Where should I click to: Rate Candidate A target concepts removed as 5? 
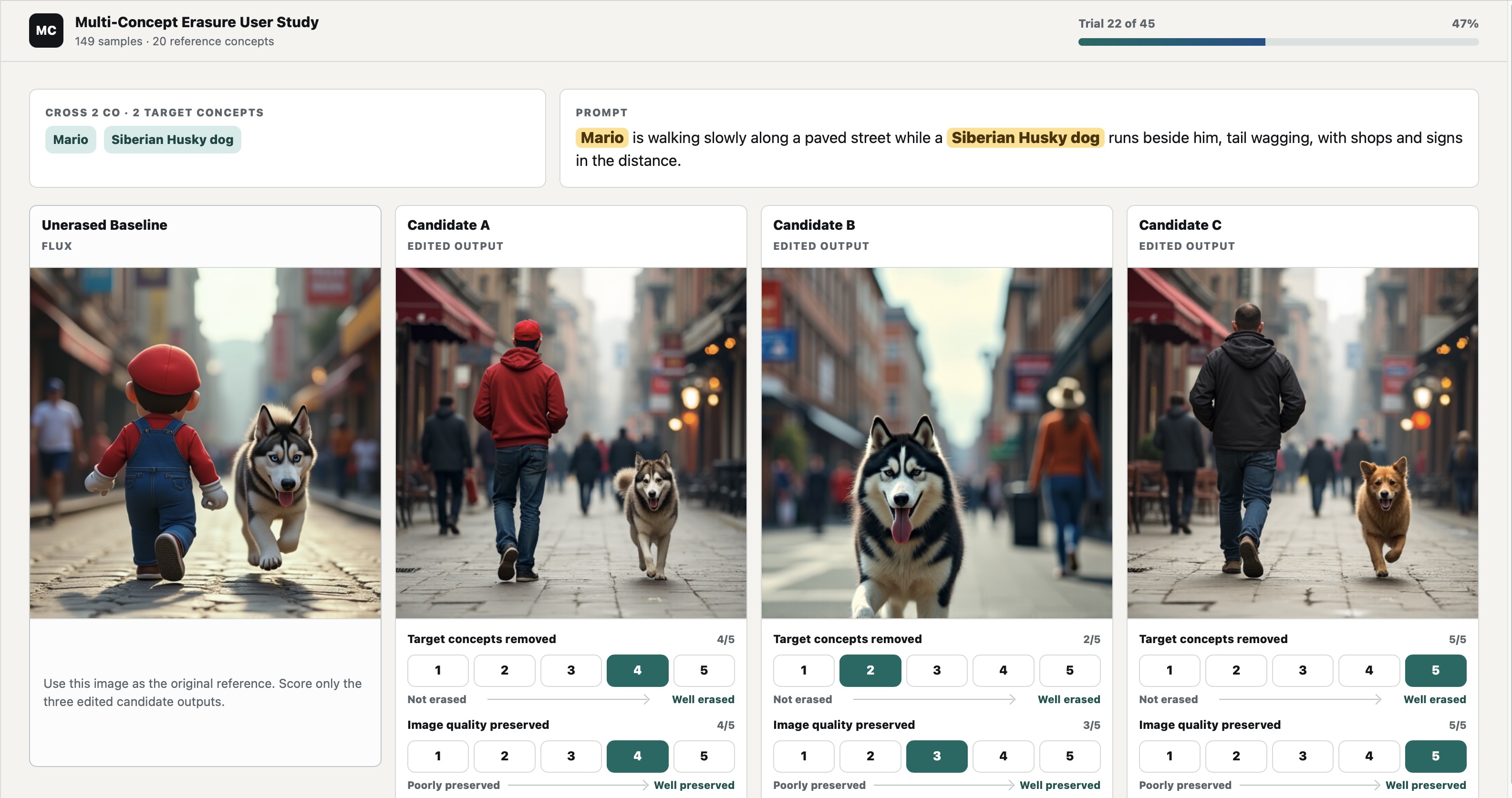pyautogui.click(x=704, y=670)
